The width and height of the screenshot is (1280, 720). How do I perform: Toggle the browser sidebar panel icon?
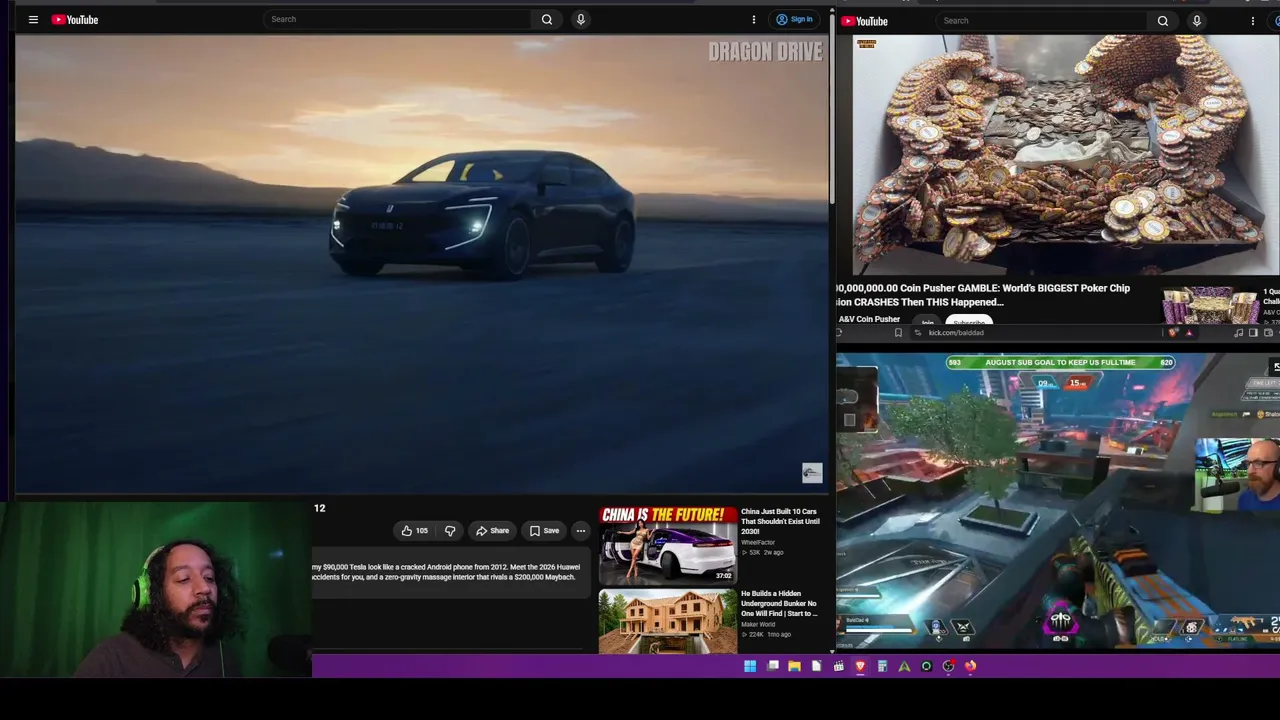[1253, 333]
